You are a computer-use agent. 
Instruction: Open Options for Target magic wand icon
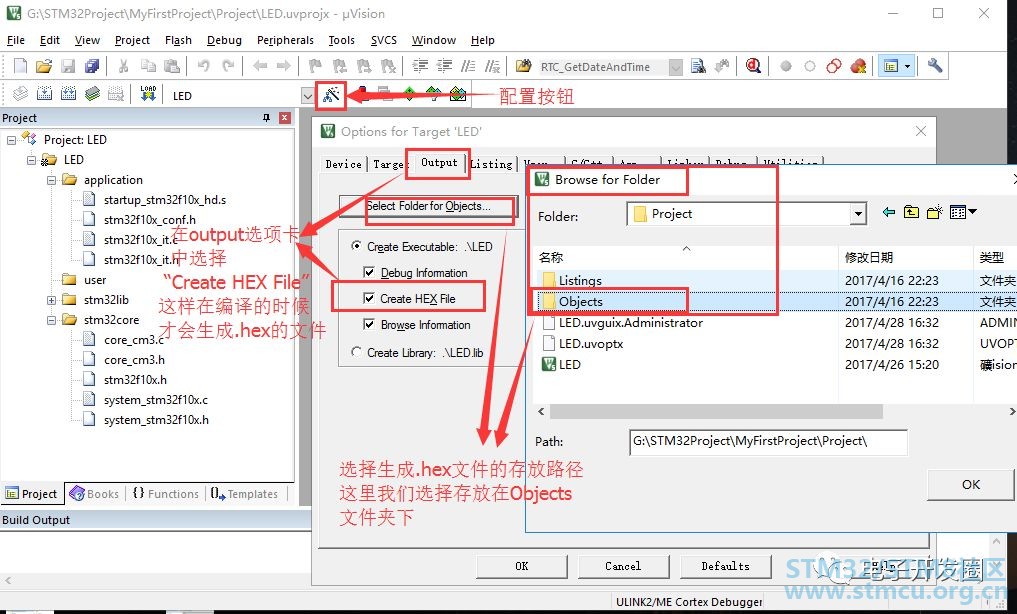(331, 95)
